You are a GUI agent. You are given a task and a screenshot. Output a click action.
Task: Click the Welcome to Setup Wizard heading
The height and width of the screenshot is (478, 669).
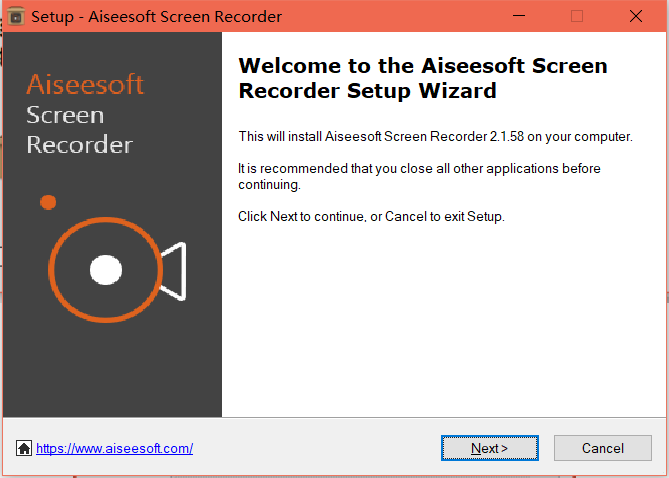pos(423,78)
